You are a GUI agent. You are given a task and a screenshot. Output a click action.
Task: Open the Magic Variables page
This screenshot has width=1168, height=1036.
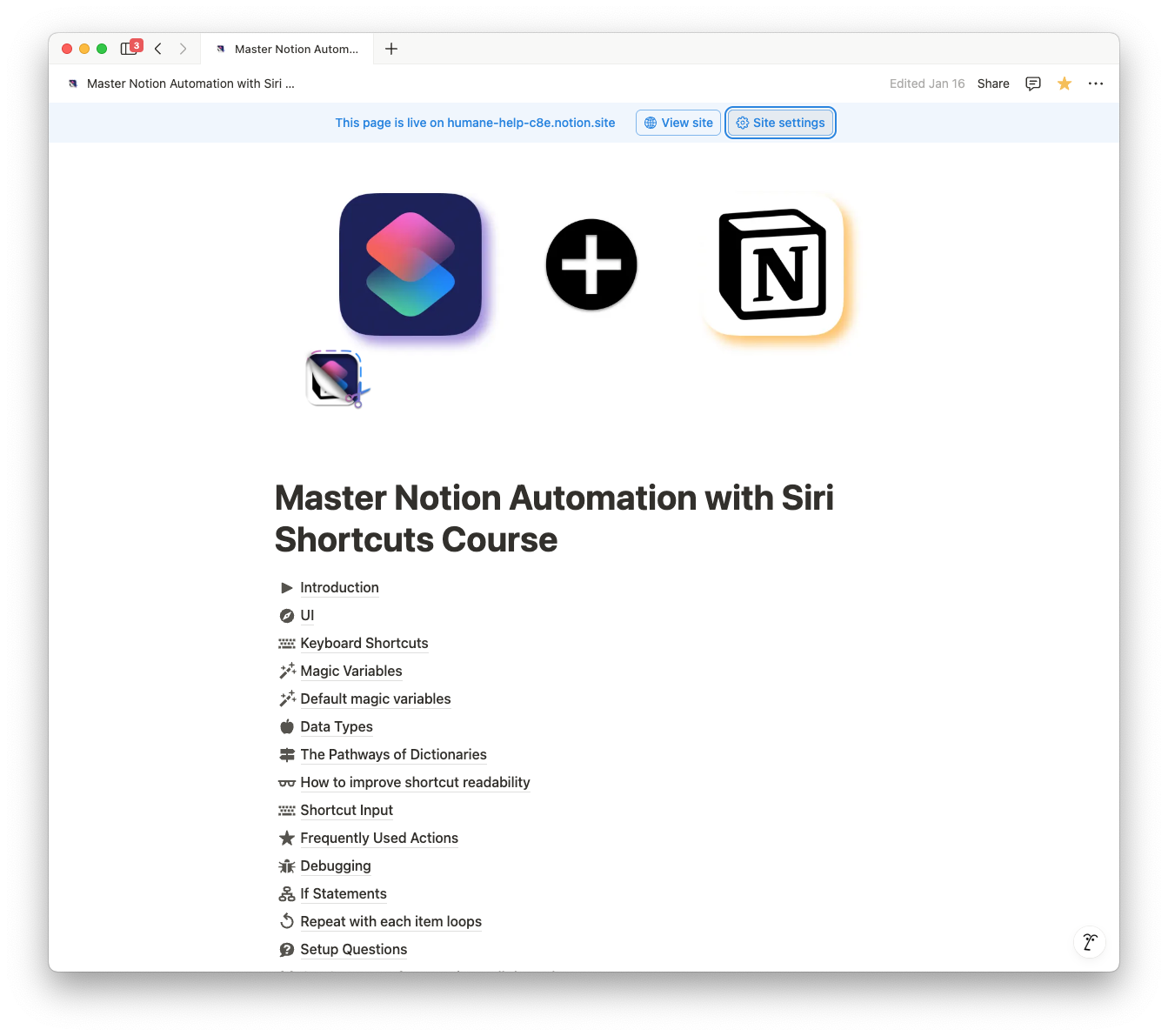[351, 672]
